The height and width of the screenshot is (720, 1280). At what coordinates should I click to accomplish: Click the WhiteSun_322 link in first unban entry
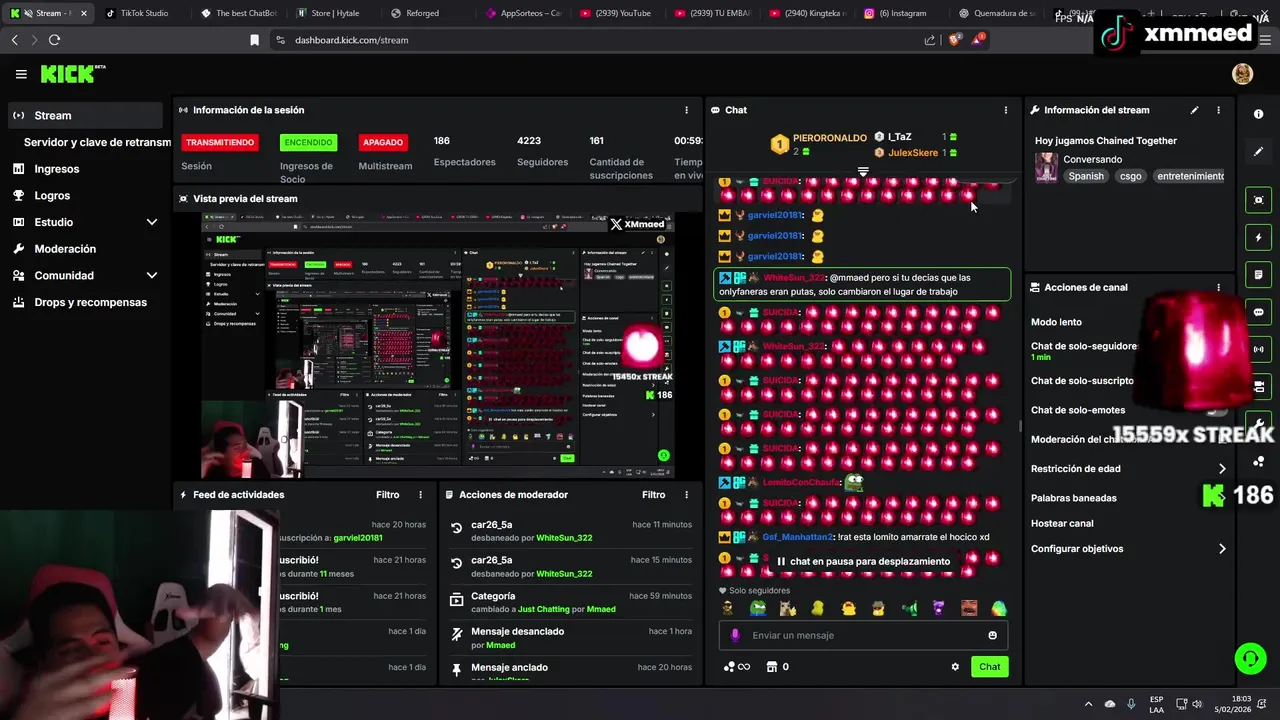[564, 538]
